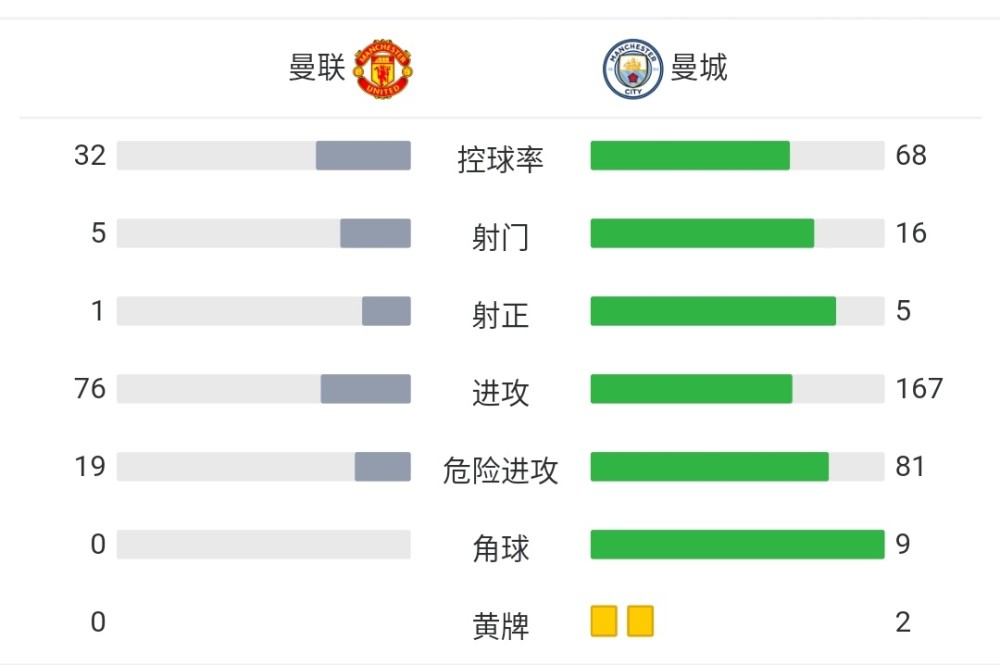Click Man City's 167 attacks number
This screenshot has width=1000, height=665.
click(919, 389)
